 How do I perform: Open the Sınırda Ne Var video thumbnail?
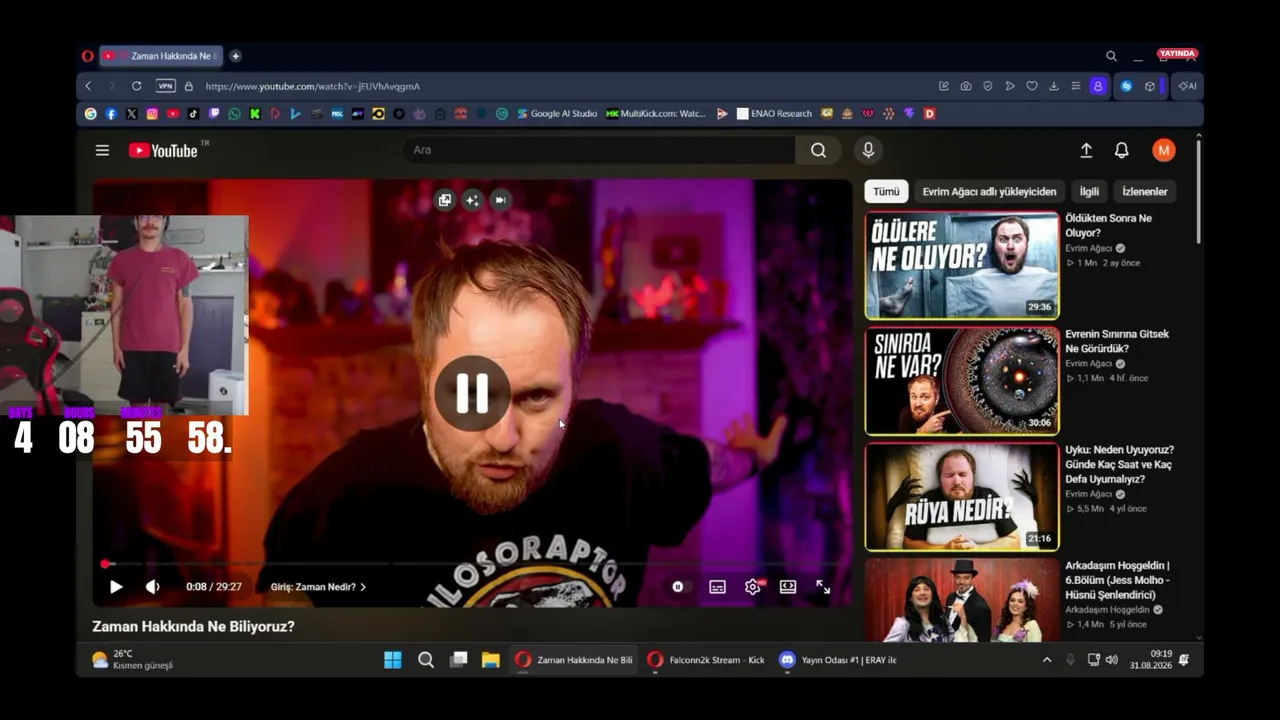click(x=962, y=381)
